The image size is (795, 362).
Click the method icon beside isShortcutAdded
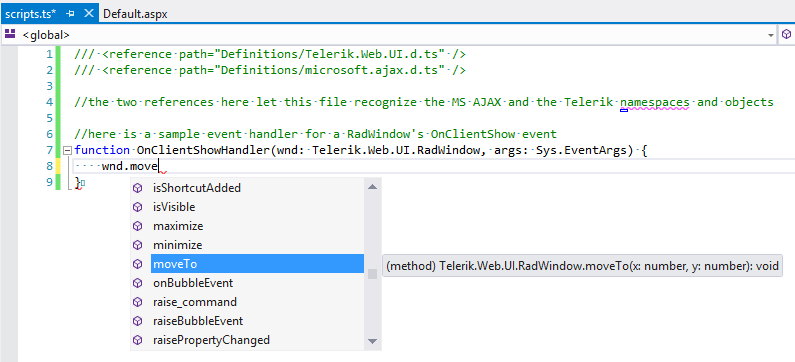pyautogui.click(x=137, y=188)
